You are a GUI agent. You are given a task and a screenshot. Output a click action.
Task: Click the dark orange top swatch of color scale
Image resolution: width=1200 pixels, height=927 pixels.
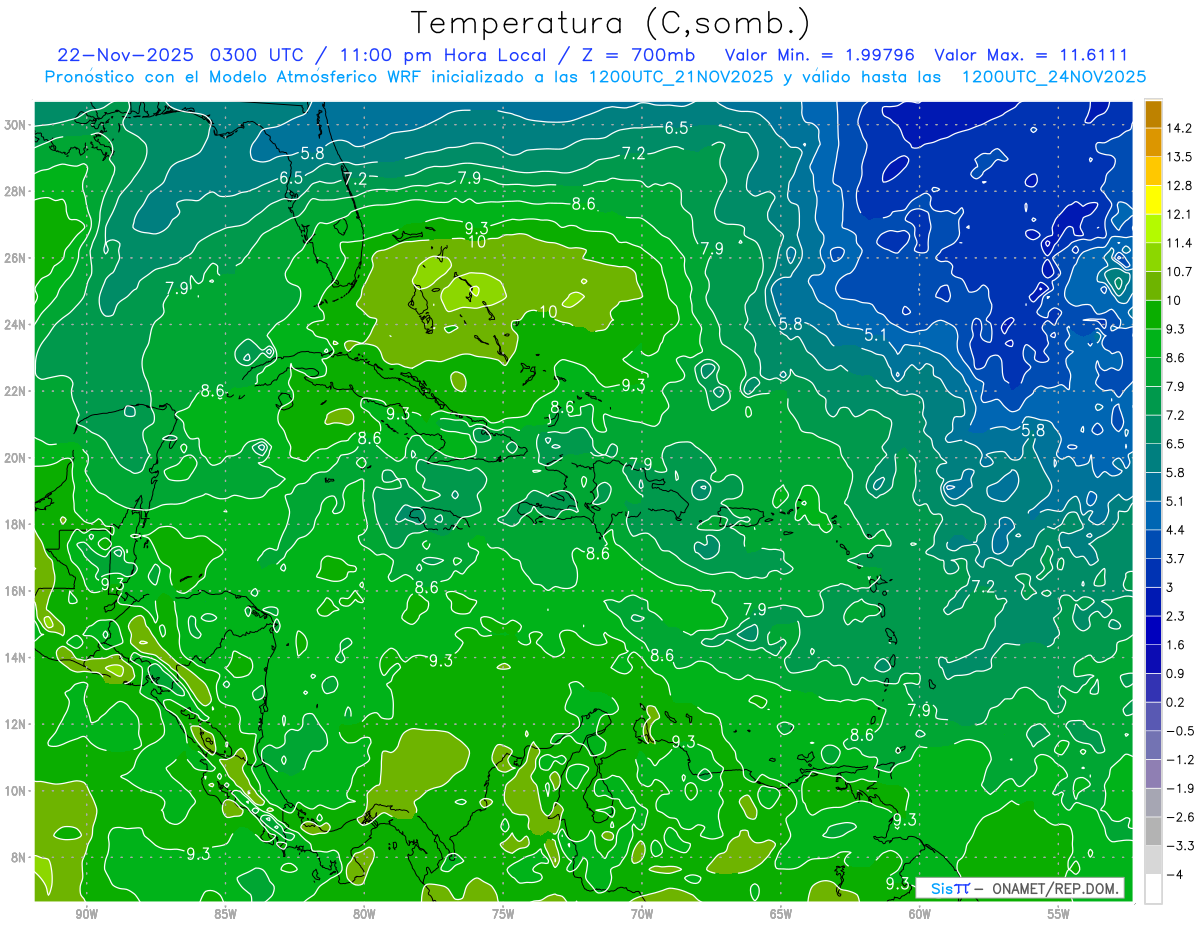(x=1153, y=114)
